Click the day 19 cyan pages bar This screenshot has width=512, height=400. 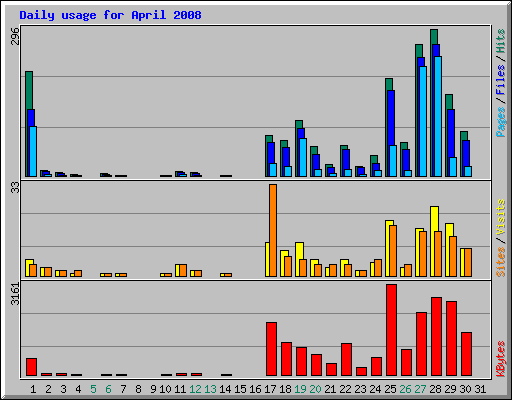pyautogui.click(x=303, y=157)
